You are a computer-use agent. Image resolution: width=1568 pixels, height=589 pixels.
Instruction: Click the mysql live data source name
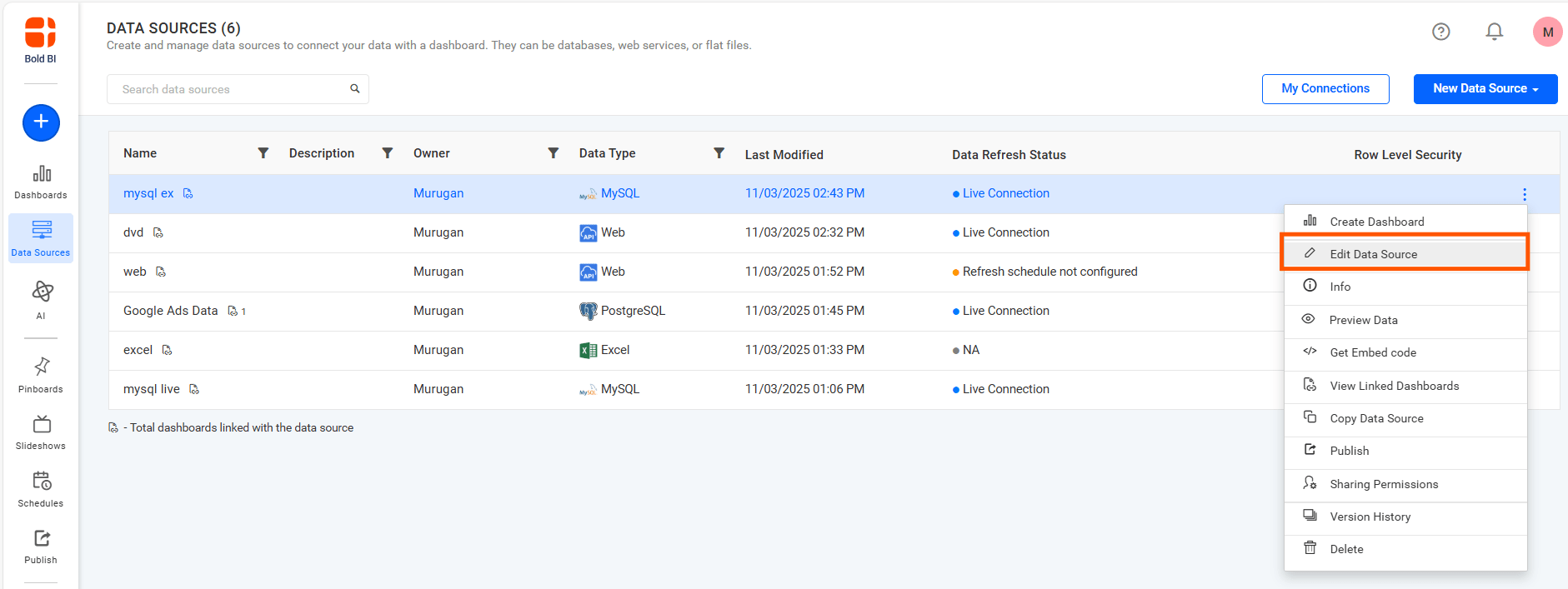tap(152, 389)
